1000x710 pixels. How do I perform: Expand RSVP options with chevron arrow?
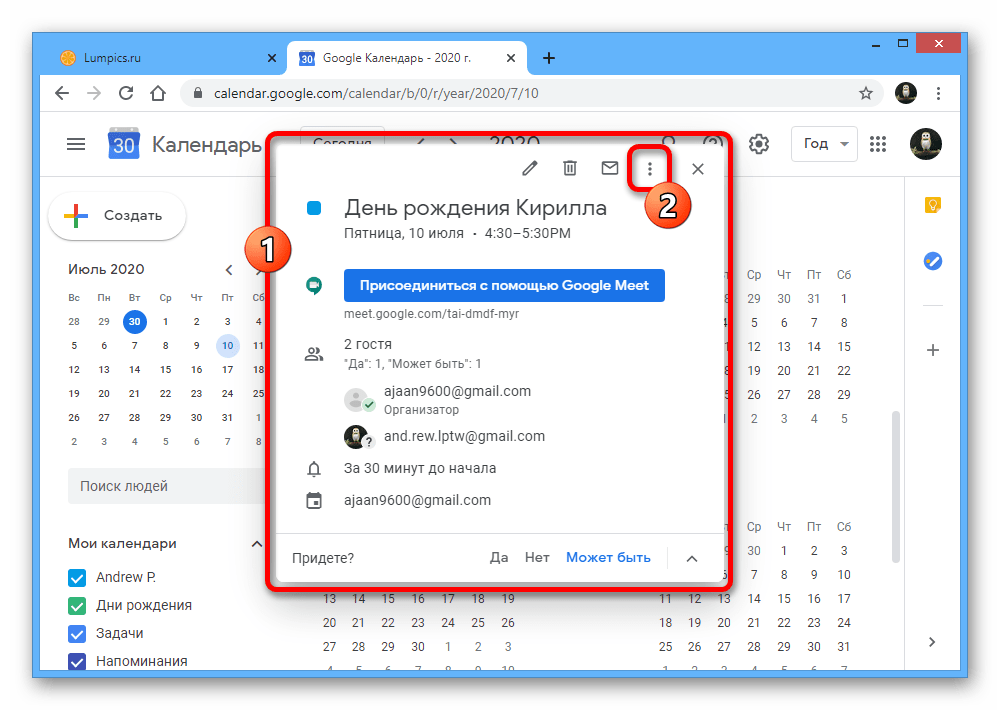coord(692,558)
